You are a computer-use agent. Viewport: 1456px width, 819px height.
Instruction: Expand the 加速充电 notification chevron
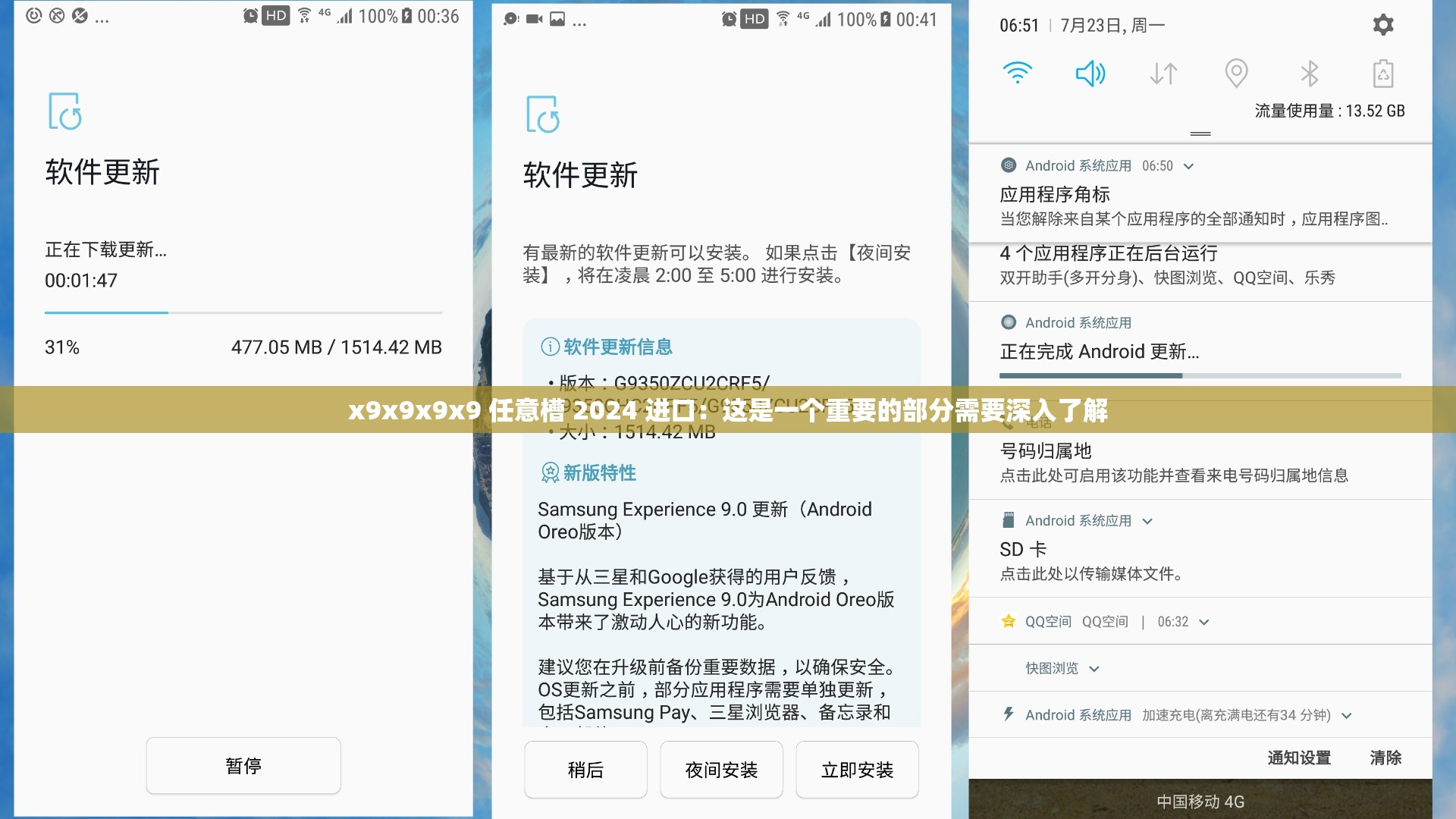[1347, 715]
